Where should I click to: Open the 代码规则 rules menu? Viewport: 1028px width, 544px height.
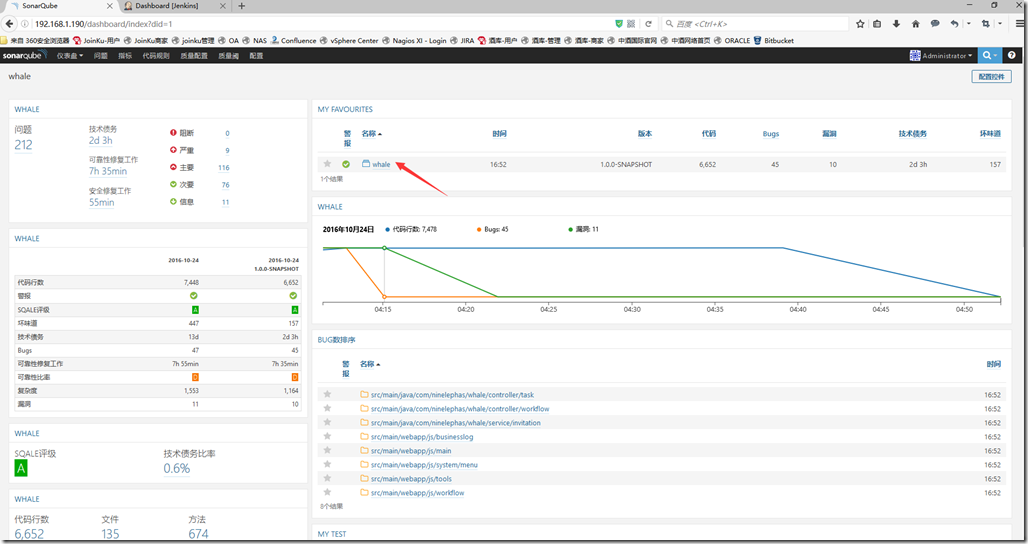(x=156, y=56)
